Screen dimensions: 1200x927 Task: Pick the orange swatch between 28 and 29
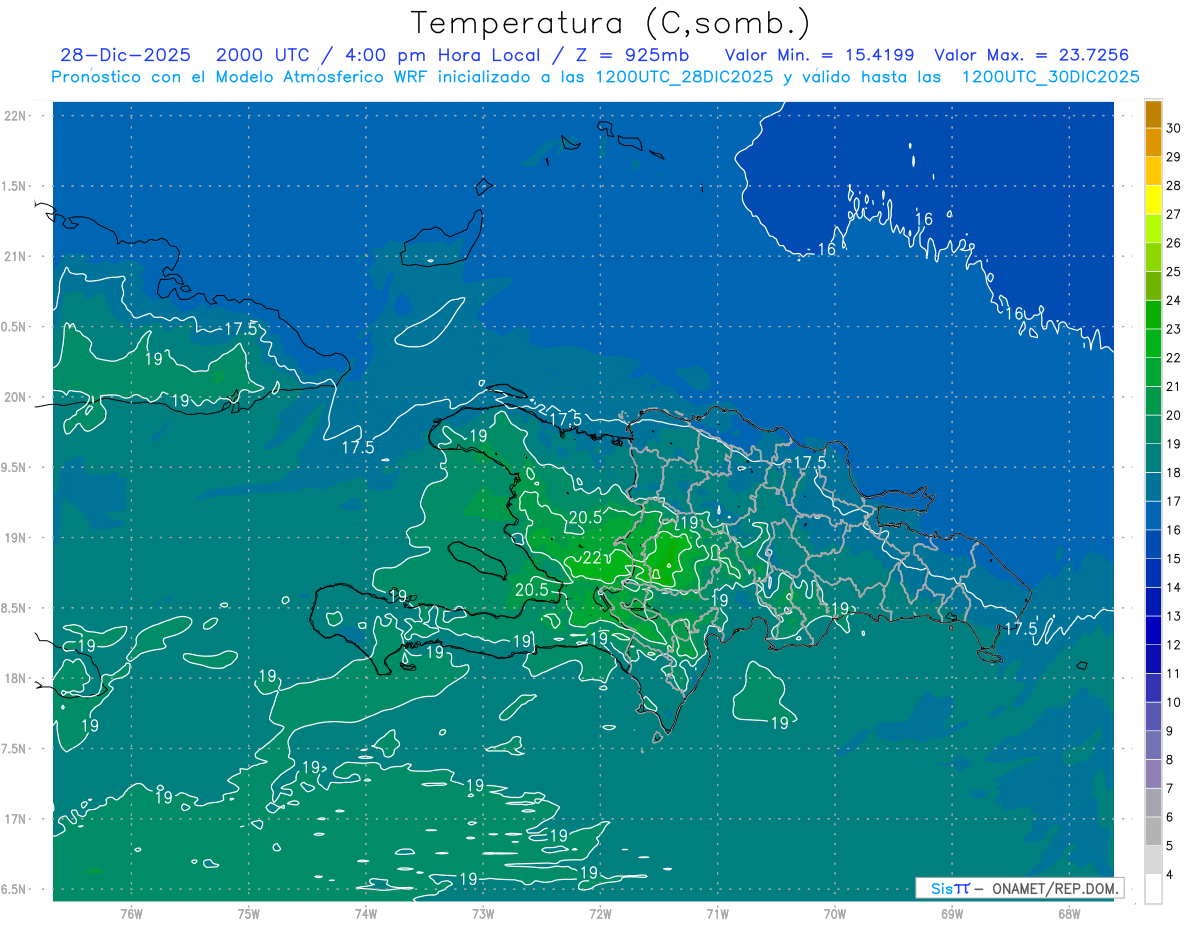pyautogui.click(x=1153, y=171)
